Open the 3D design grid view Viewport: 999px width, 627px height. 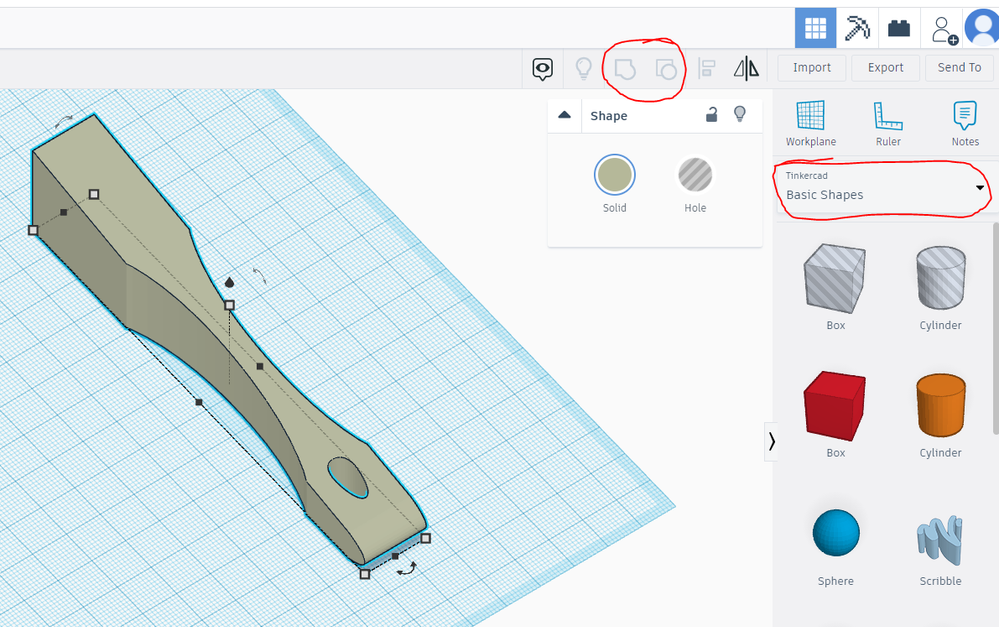[x=815, y=28]
